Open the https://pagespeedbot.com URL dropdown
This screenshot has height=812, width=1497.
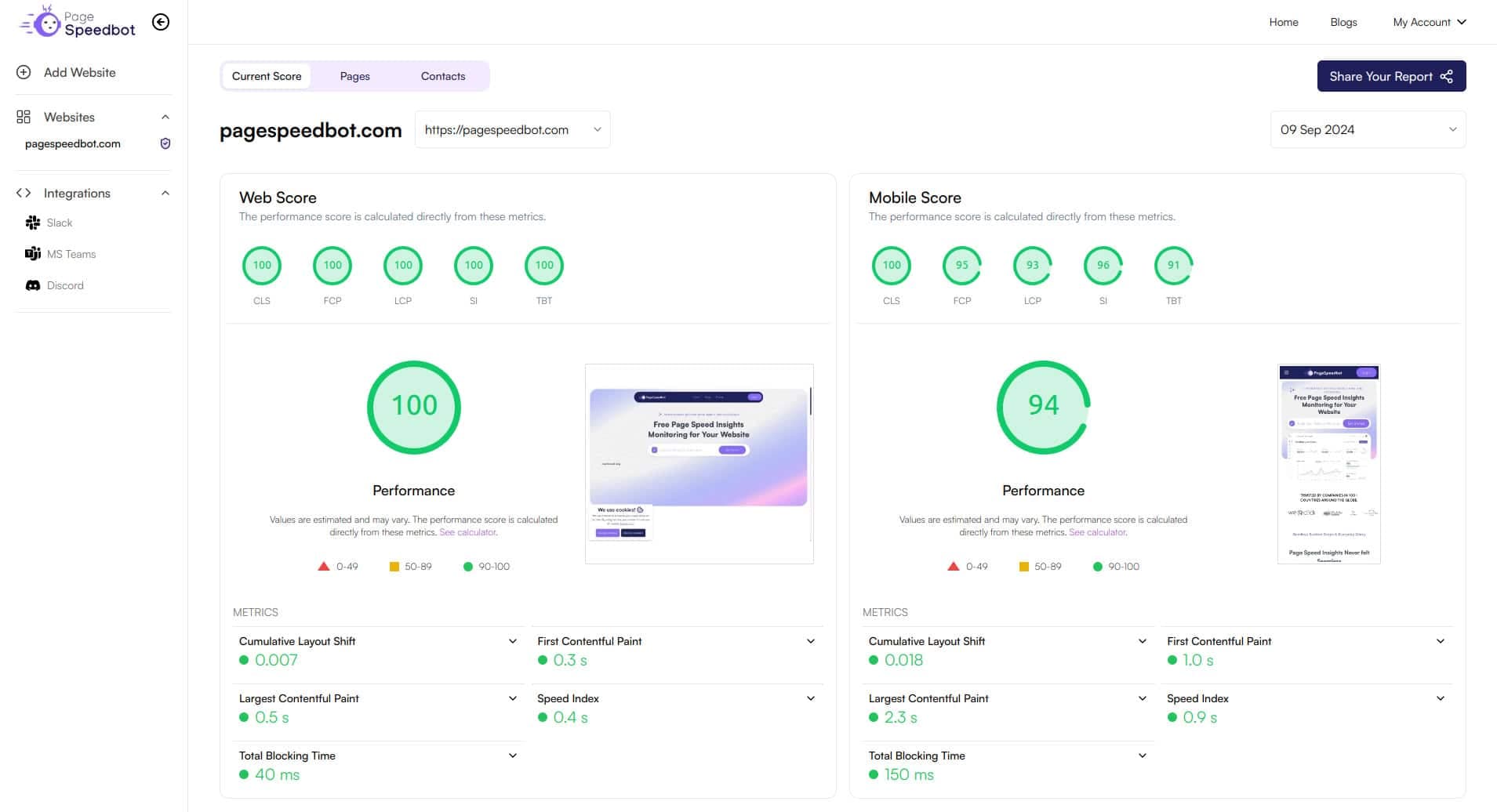pos(512,129)
